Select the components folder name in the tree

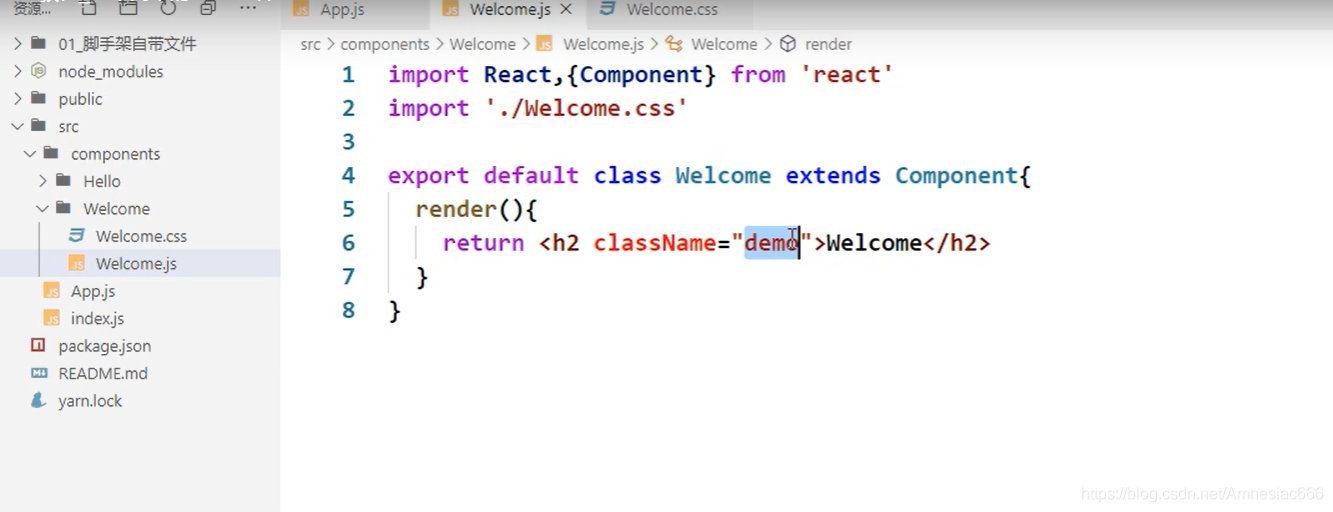115,154
